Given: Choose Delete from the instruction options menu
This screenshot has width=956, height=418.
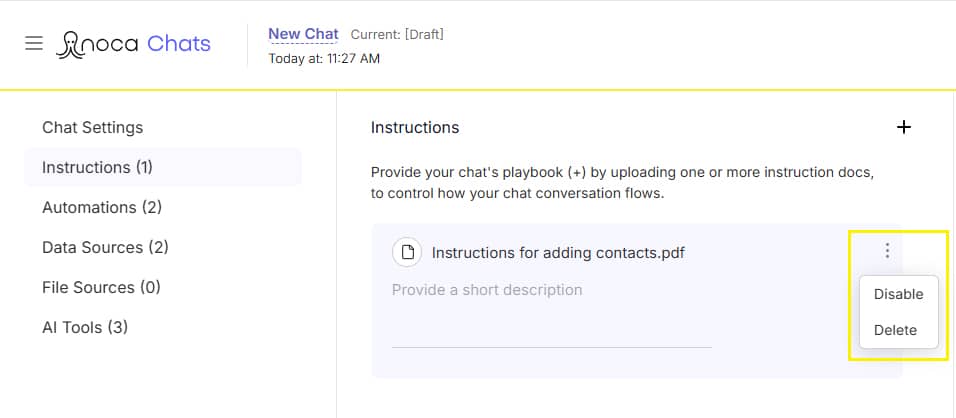Looking at the screenshot, I should [x=895, y=330].
